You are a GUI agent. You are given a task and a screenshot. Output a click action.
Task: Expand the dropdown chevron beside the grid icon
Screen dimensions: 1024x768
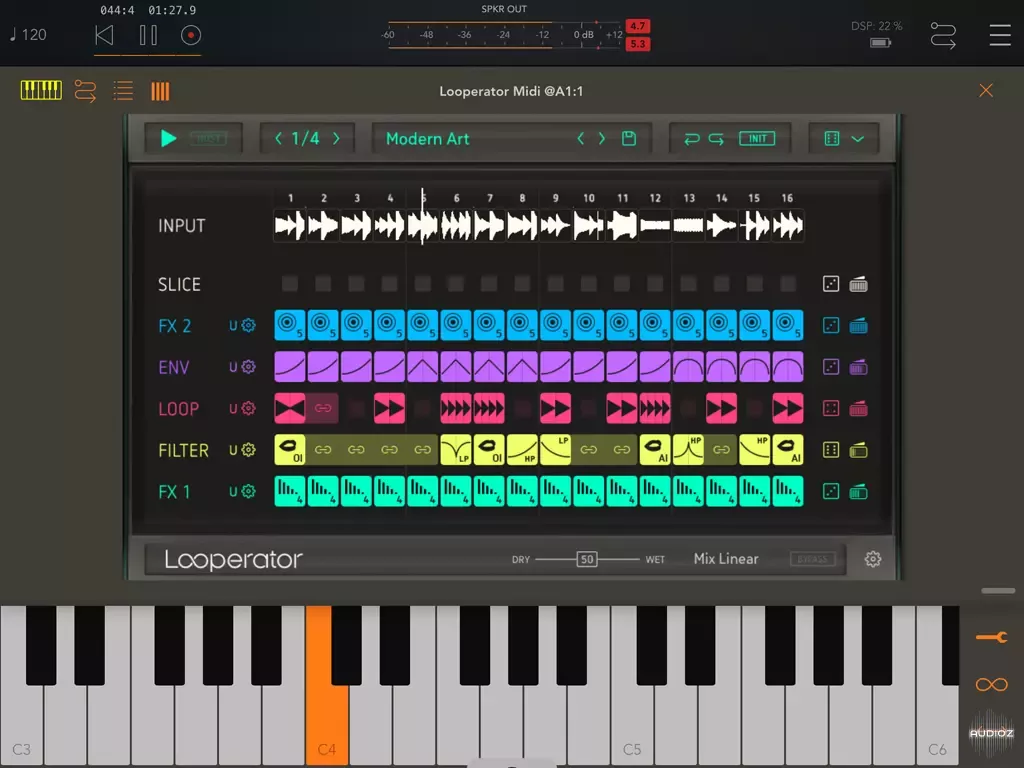point(857,139)
